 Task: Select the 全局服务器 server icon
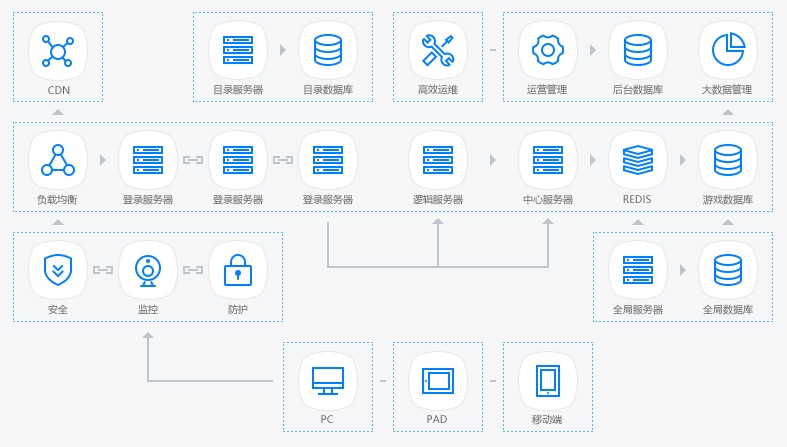pos(638,270)
